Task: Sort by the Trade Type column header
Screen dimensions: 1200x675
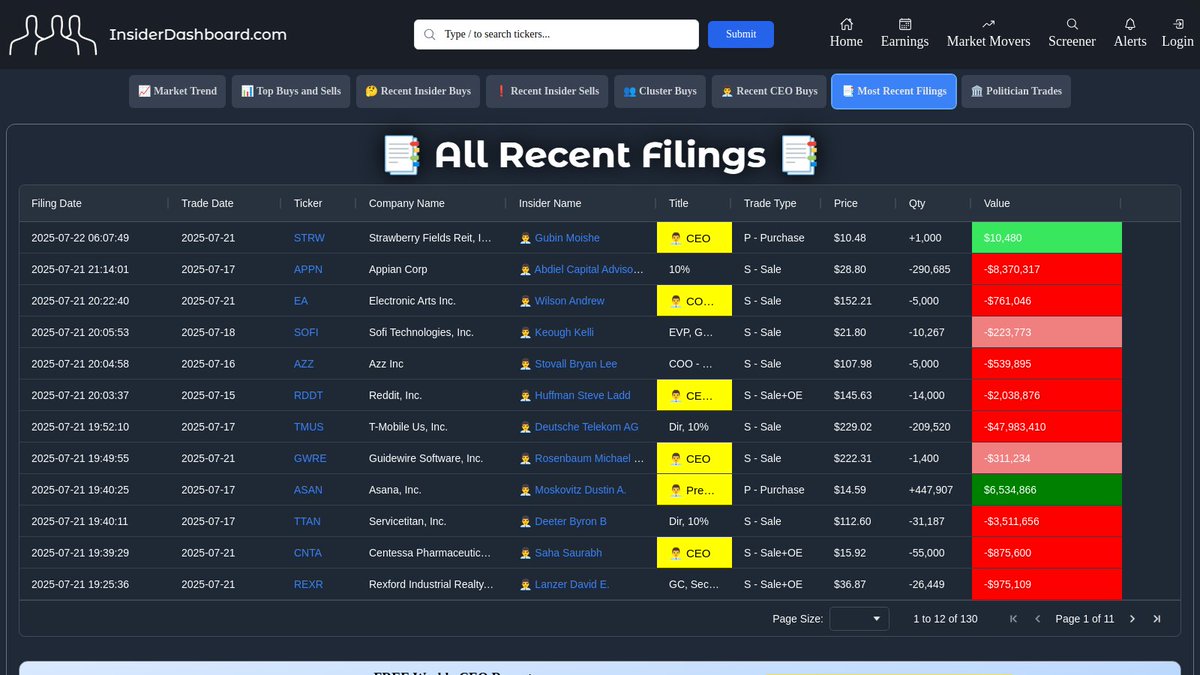Action: click(770, 203)
